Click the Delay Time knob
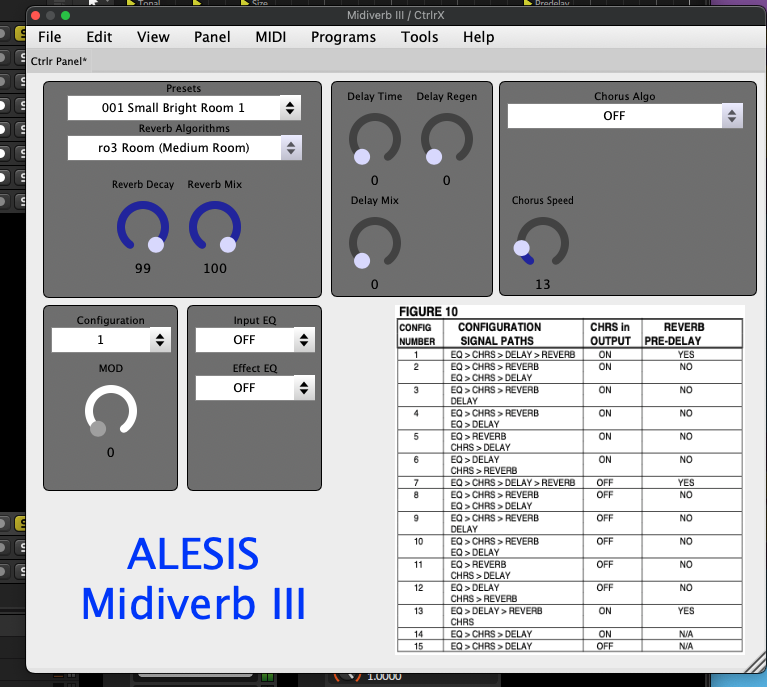Image resolution: width=767 pixels, height=687 pixels. (x=375, y=139)
